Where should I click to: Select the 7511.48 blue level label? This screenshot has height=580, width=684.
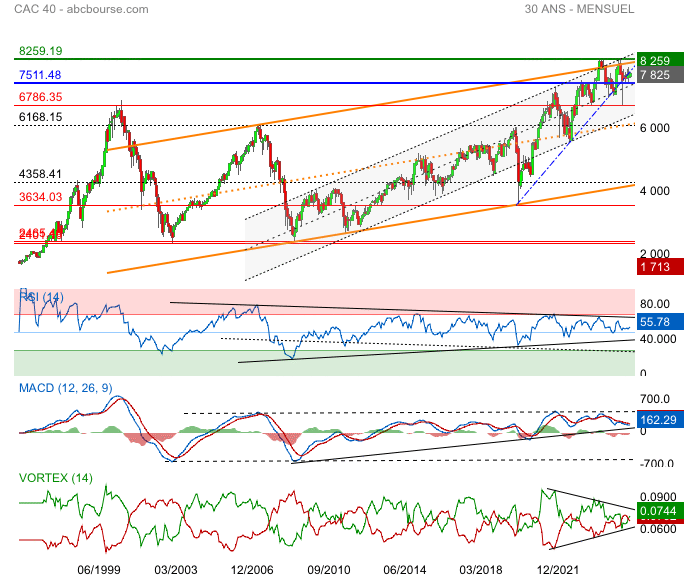[40, 75]
